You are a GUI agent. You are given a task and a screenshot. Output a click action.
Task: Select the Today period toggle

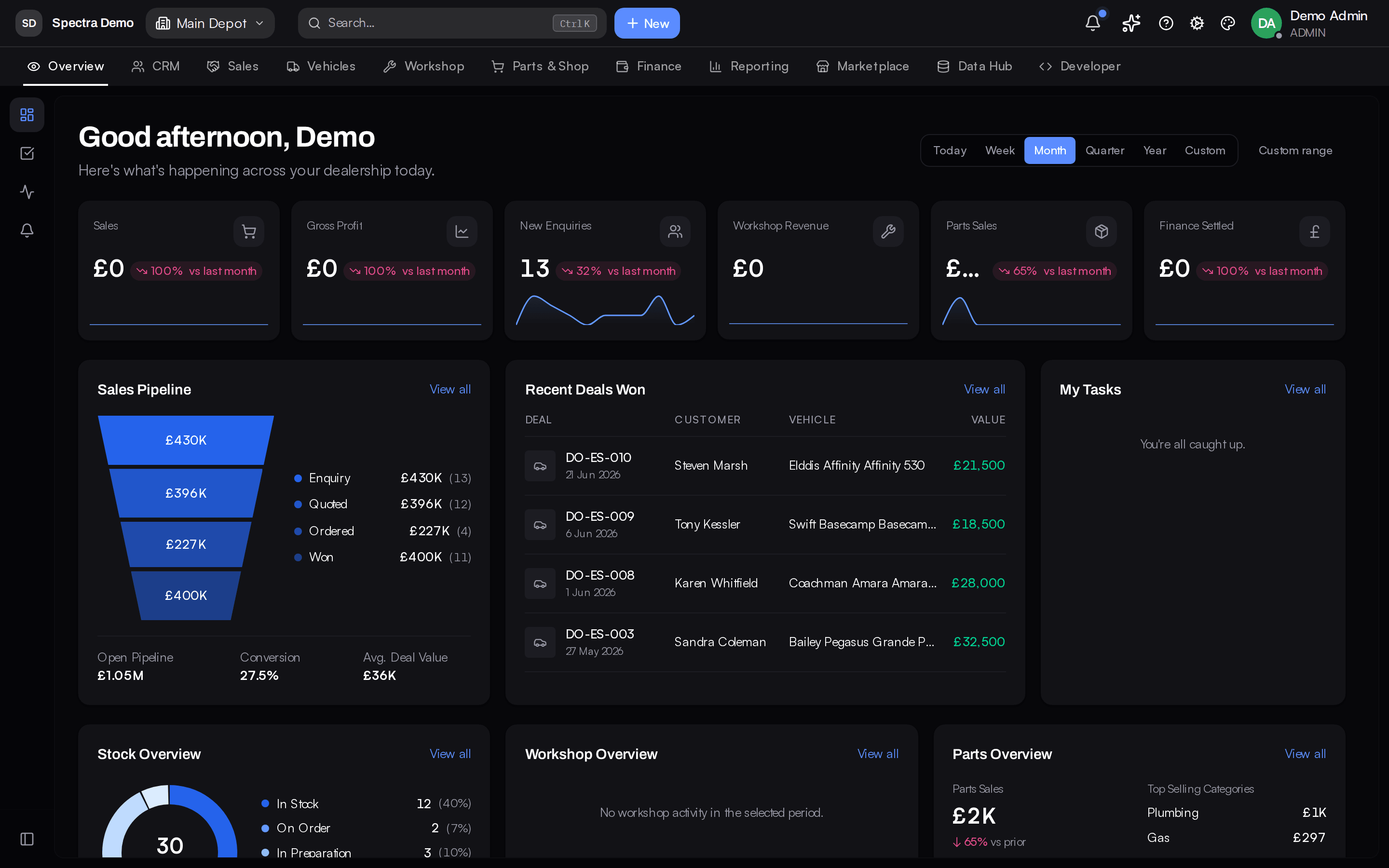(x=949, y=150)
